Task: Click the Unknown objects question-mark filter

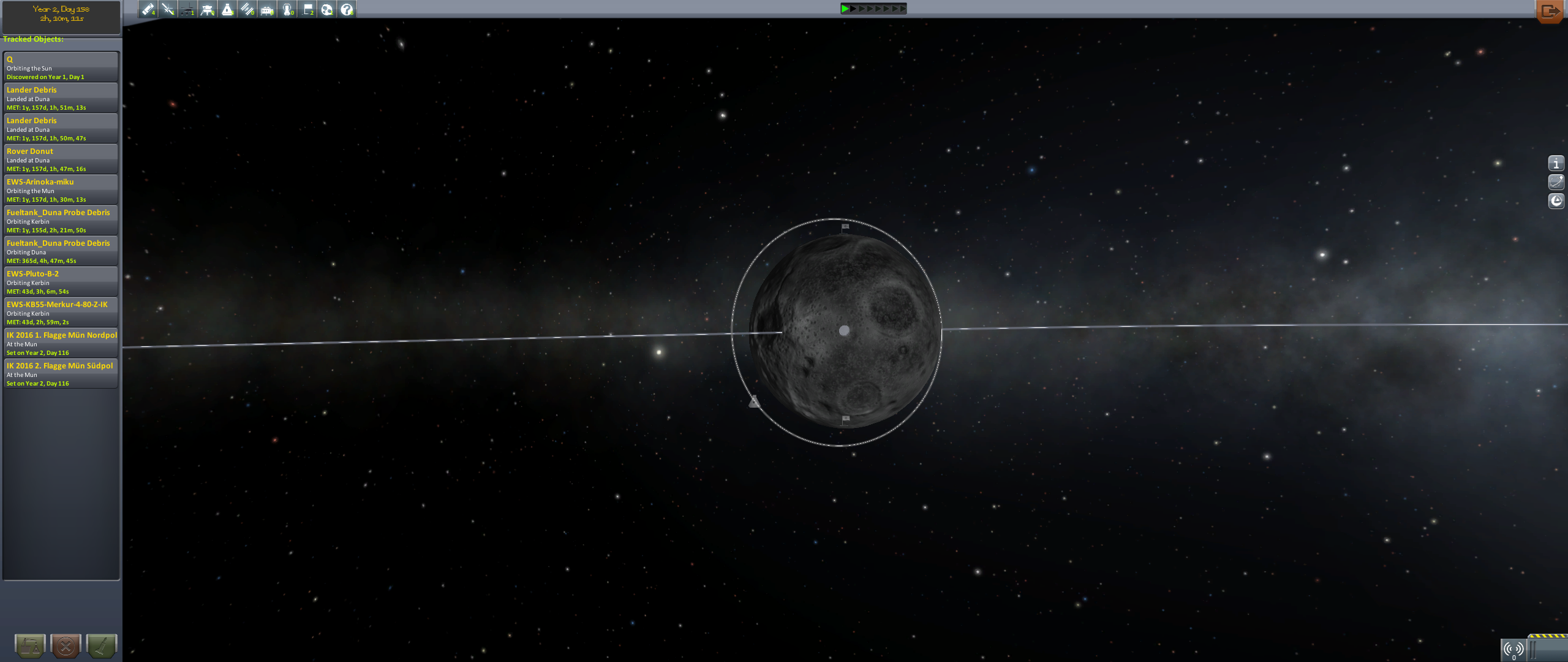Action: (x=347, y=9)
